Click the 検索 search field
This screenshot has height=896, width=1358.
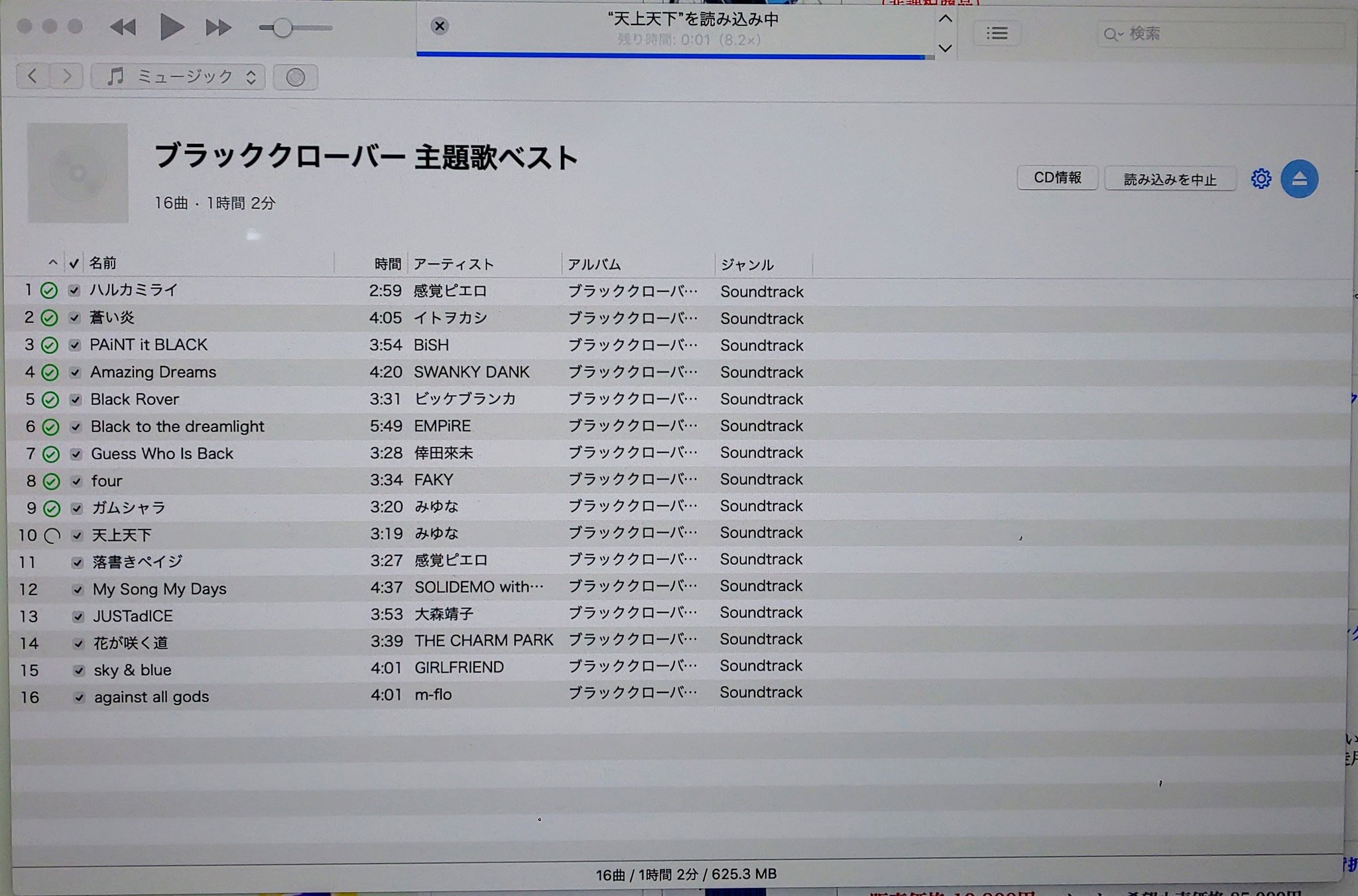(x=1219, y=34)
